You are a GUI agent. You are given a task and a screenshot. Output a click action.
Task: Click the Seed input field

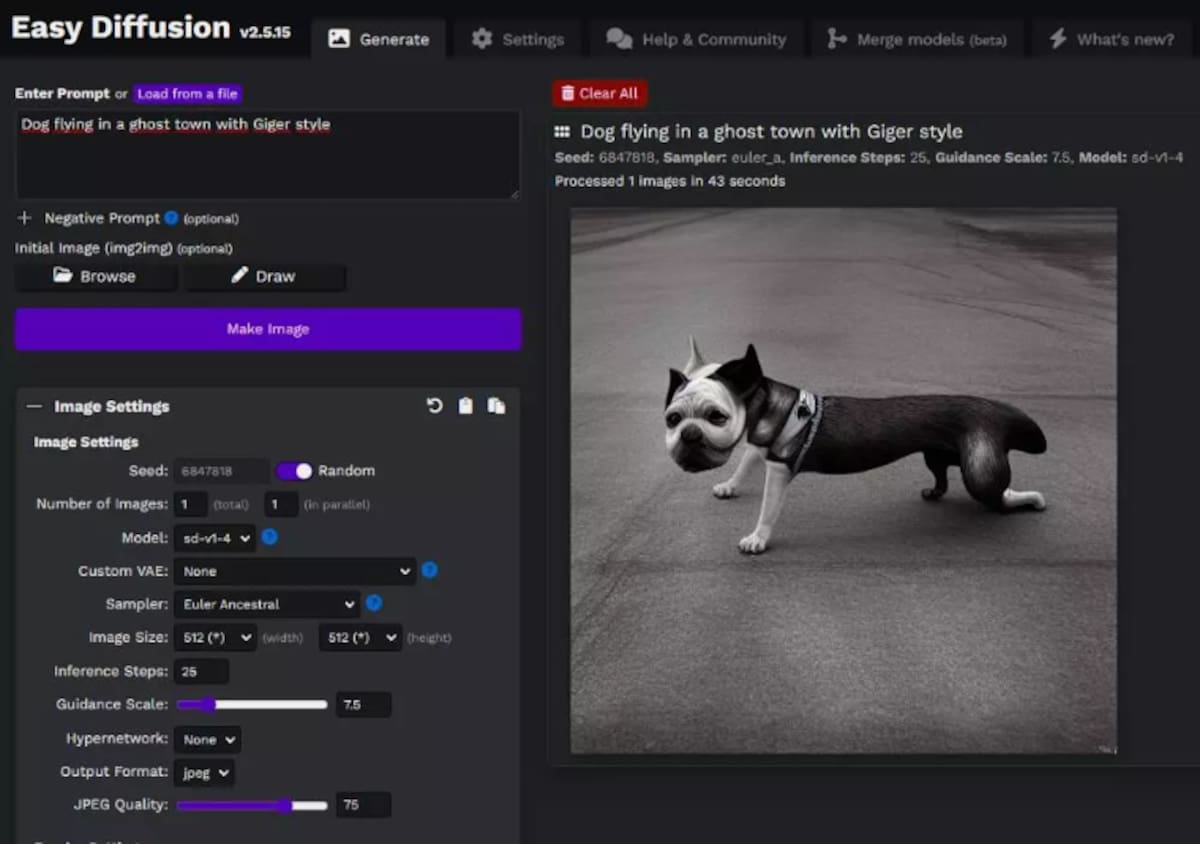222,471
